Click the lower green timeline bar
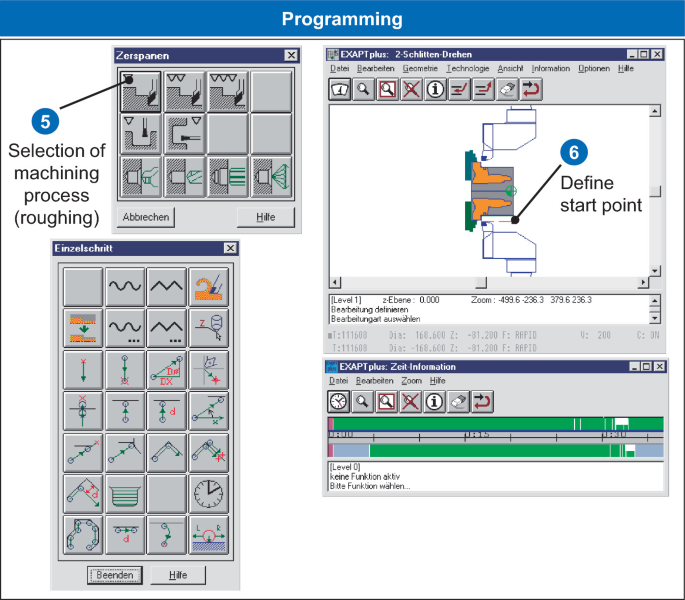The height and width of the screenshot is (600, 685). 494,451
